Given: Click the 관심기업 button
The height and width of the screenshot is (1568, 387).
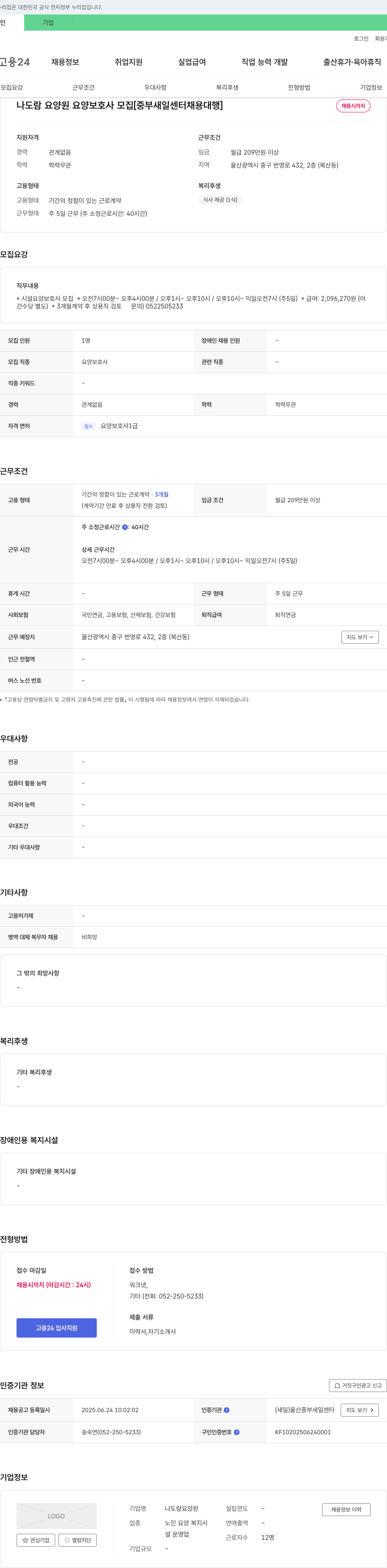Looking at the screenshot, I should tap(36, 1540).
